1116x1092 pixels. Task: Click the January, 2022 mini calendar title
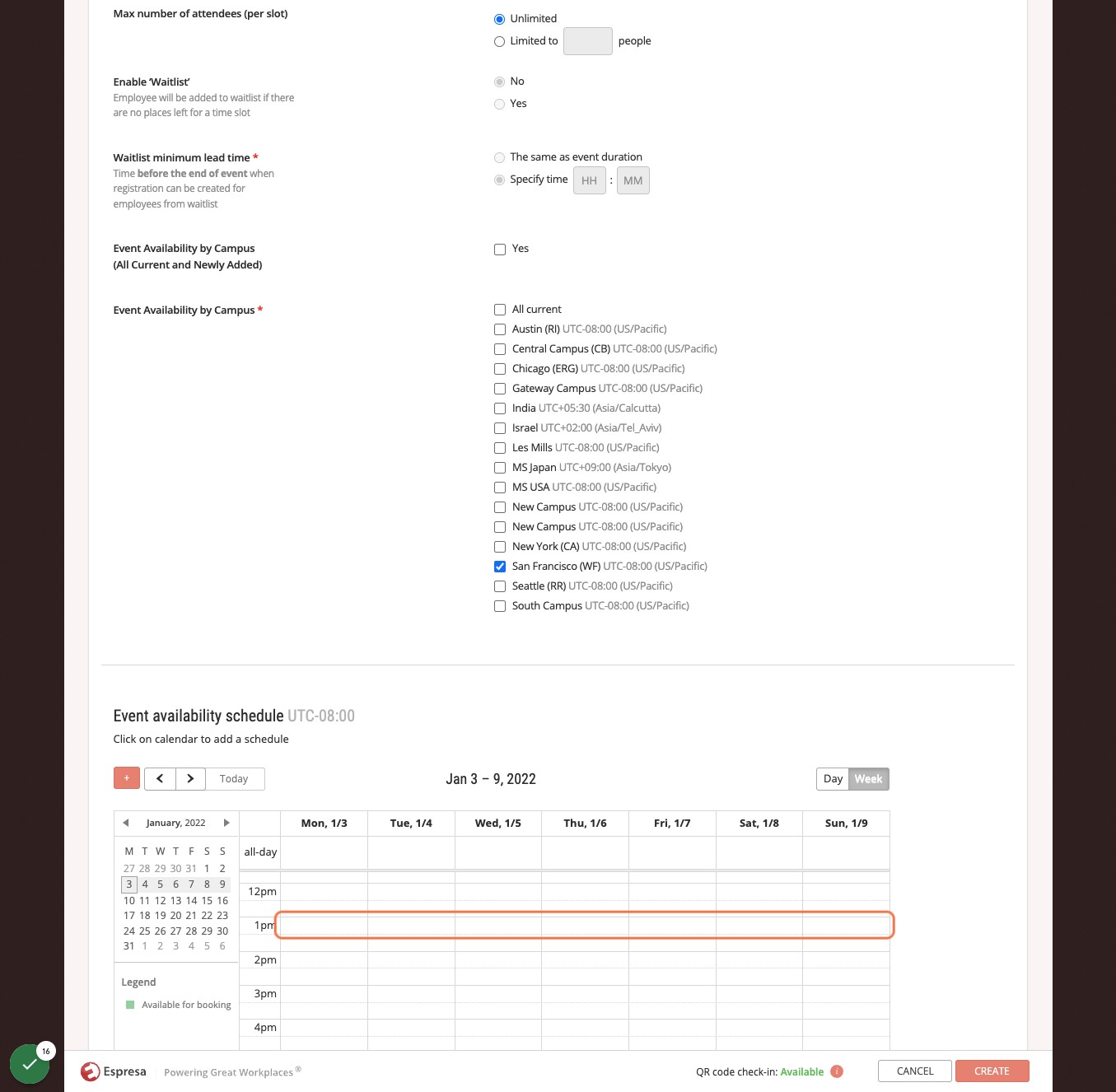[x=175, y=823]
